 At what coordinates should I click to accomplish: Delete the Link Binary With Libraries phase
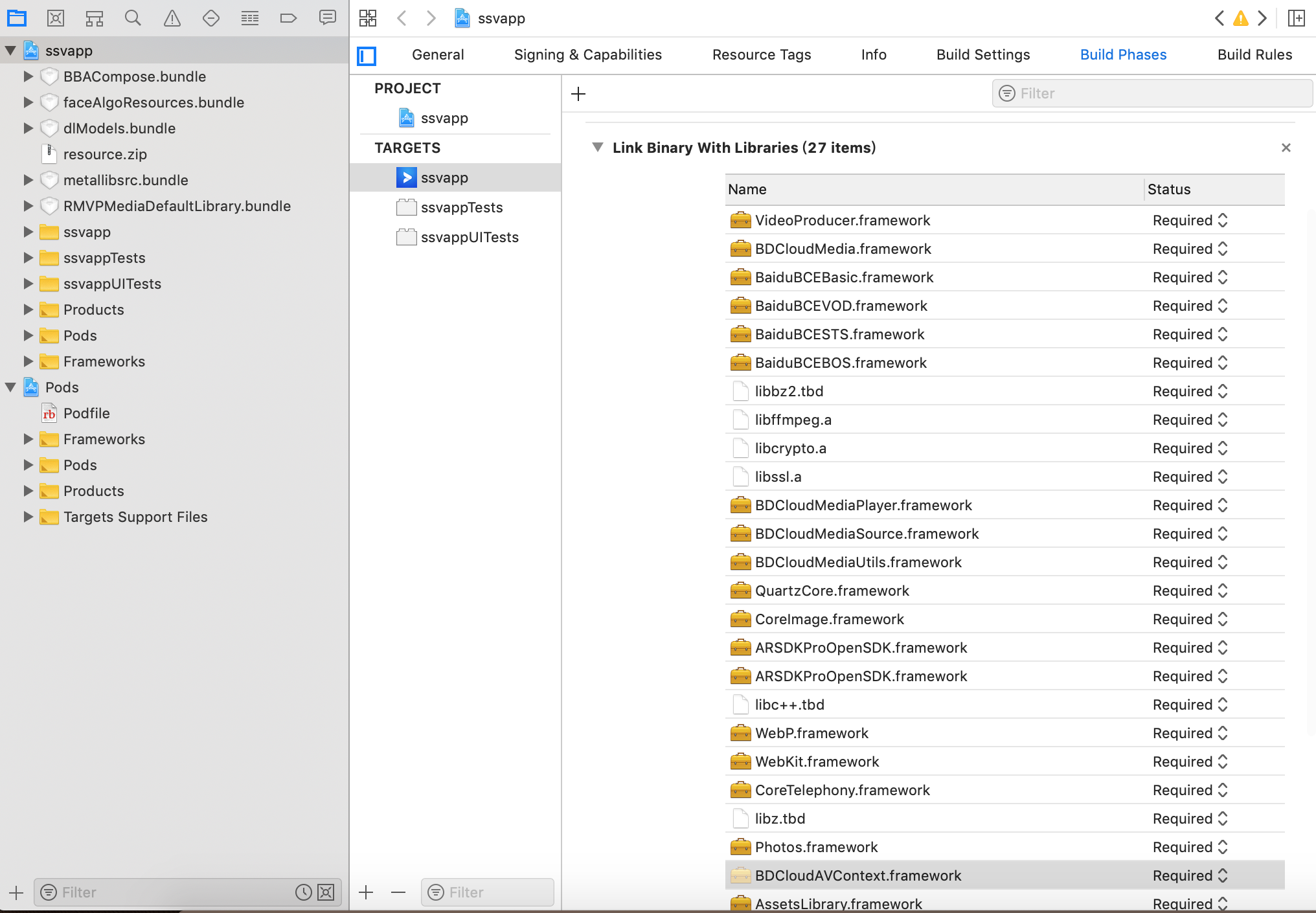tap(1286, 148)
